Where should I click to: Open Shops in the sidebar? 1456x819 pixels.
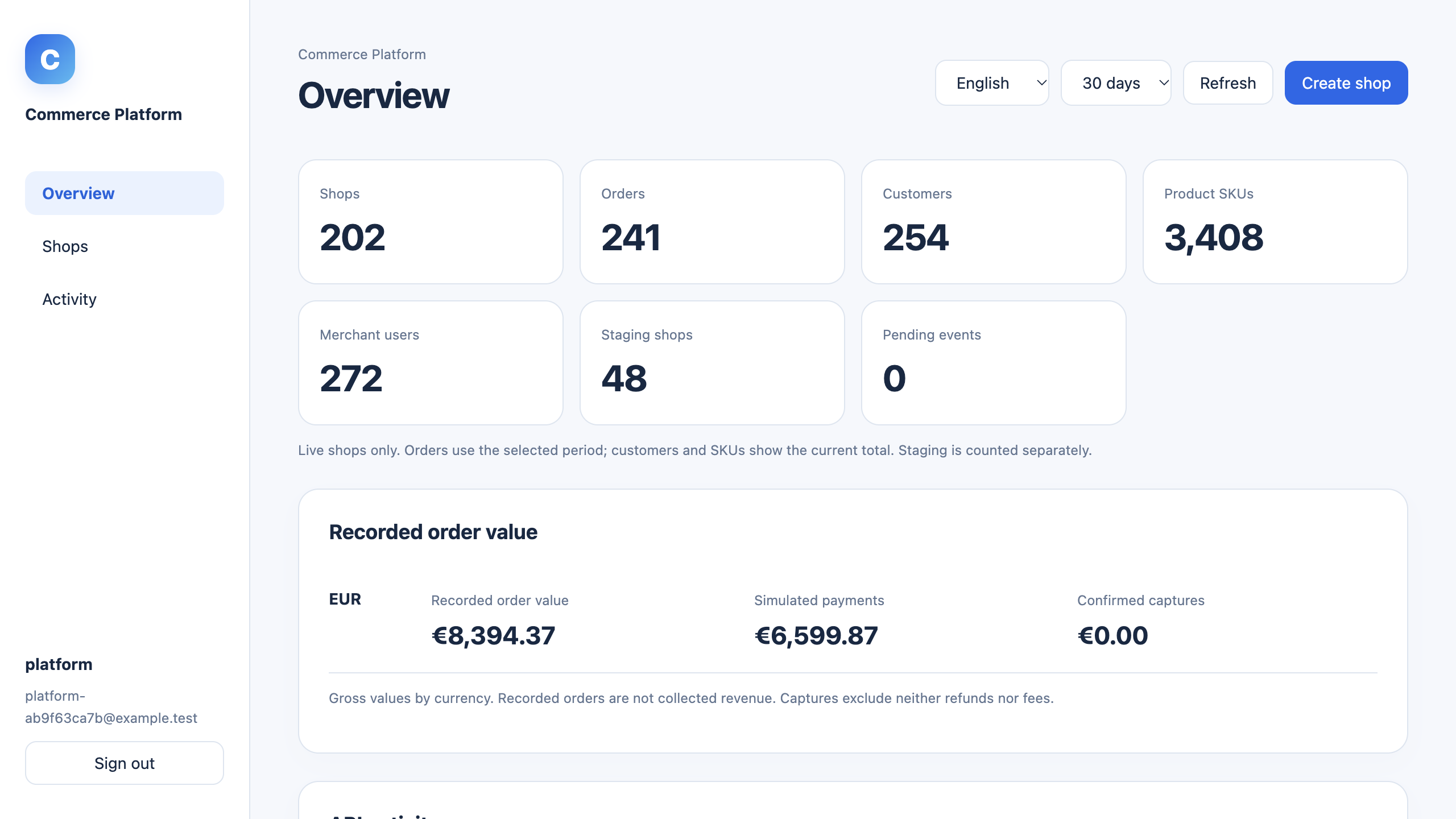pos(125,246)
